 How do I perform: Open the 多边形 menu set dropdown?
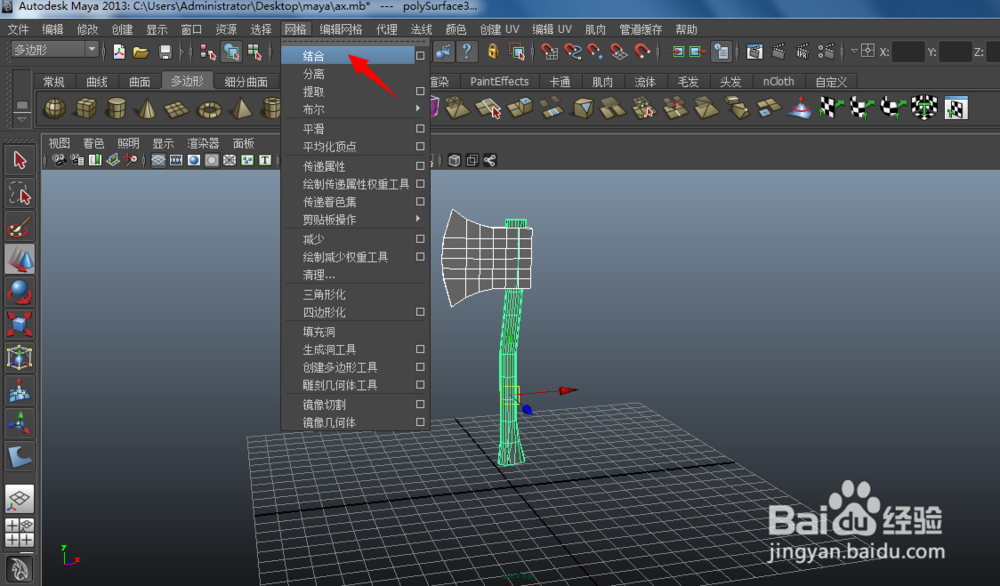pyautogui.click(x=54, y=50)
